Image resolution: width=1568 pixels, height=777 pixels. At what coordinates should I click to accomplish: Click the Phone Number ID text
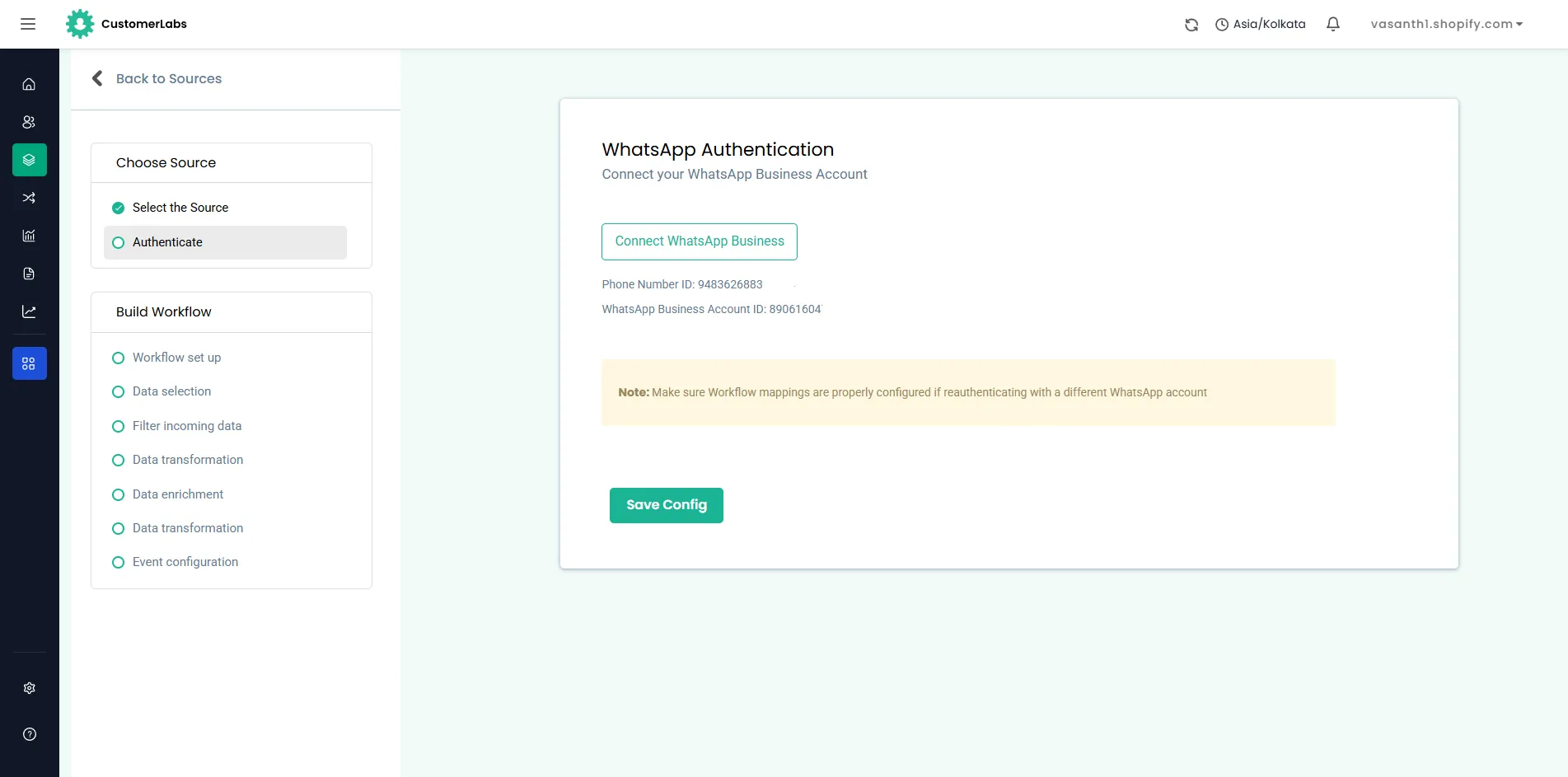pyautogui.click(x=682, y=284)
